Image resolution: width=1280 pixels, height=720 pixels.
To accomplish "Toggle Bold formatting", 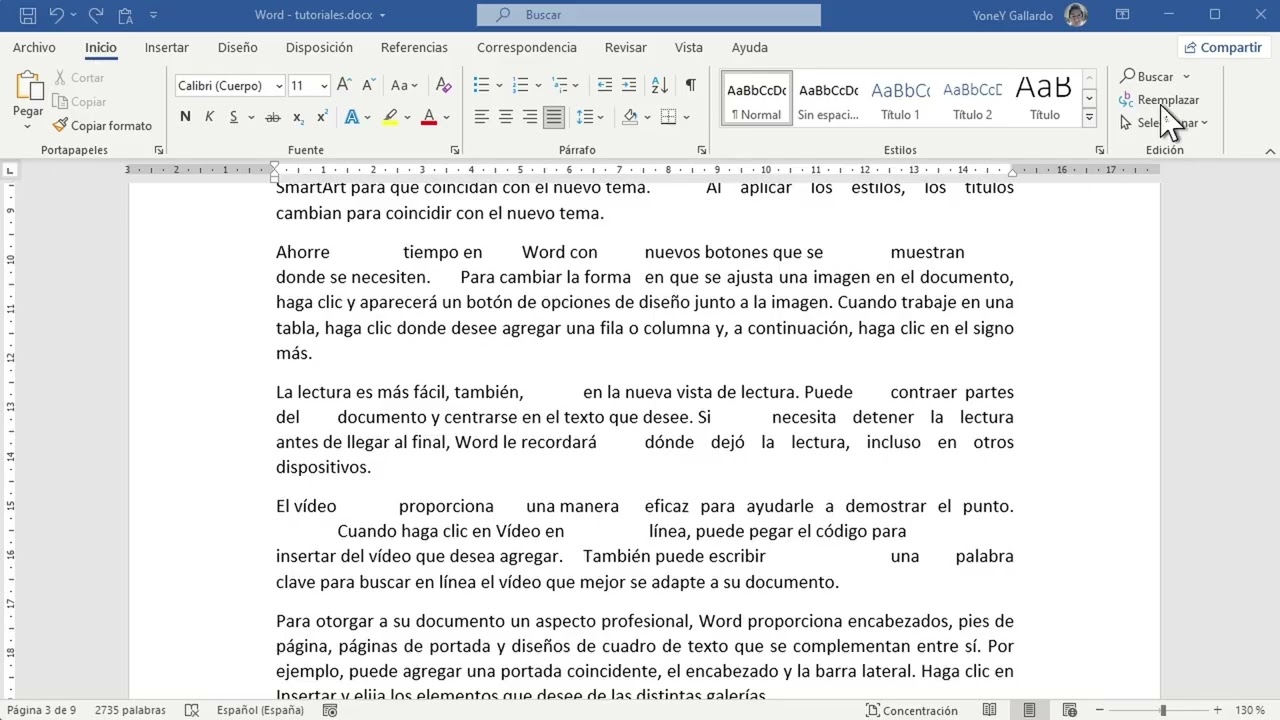I will tap(185, 117).
